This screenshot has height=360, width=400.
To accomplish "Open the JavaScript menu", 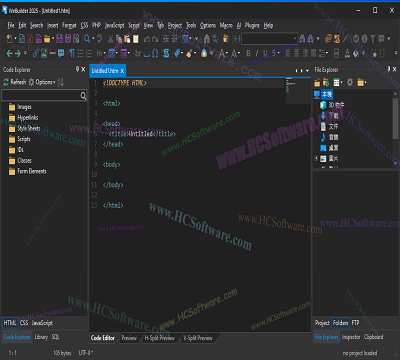I will (114, 25).
